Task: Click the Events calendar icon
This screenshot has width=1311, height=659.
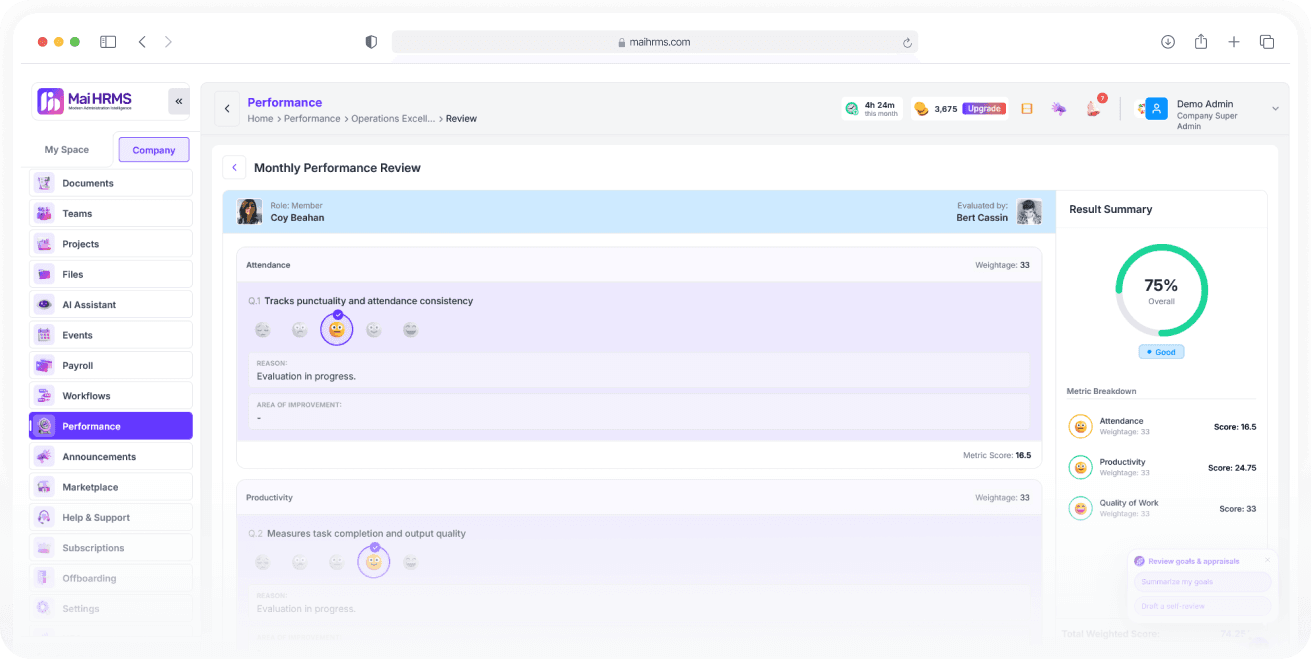Action: [x=44, y=335]
